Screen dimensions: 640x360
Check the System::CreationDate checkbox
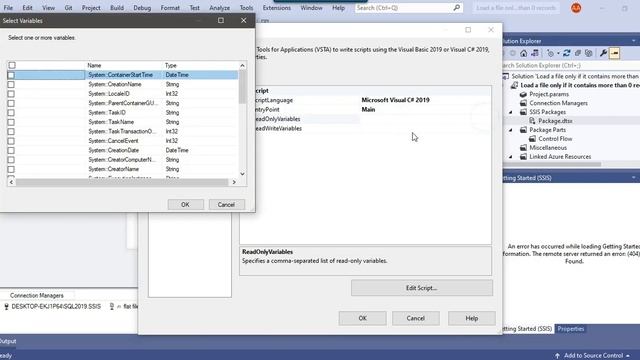click(11, 150)
